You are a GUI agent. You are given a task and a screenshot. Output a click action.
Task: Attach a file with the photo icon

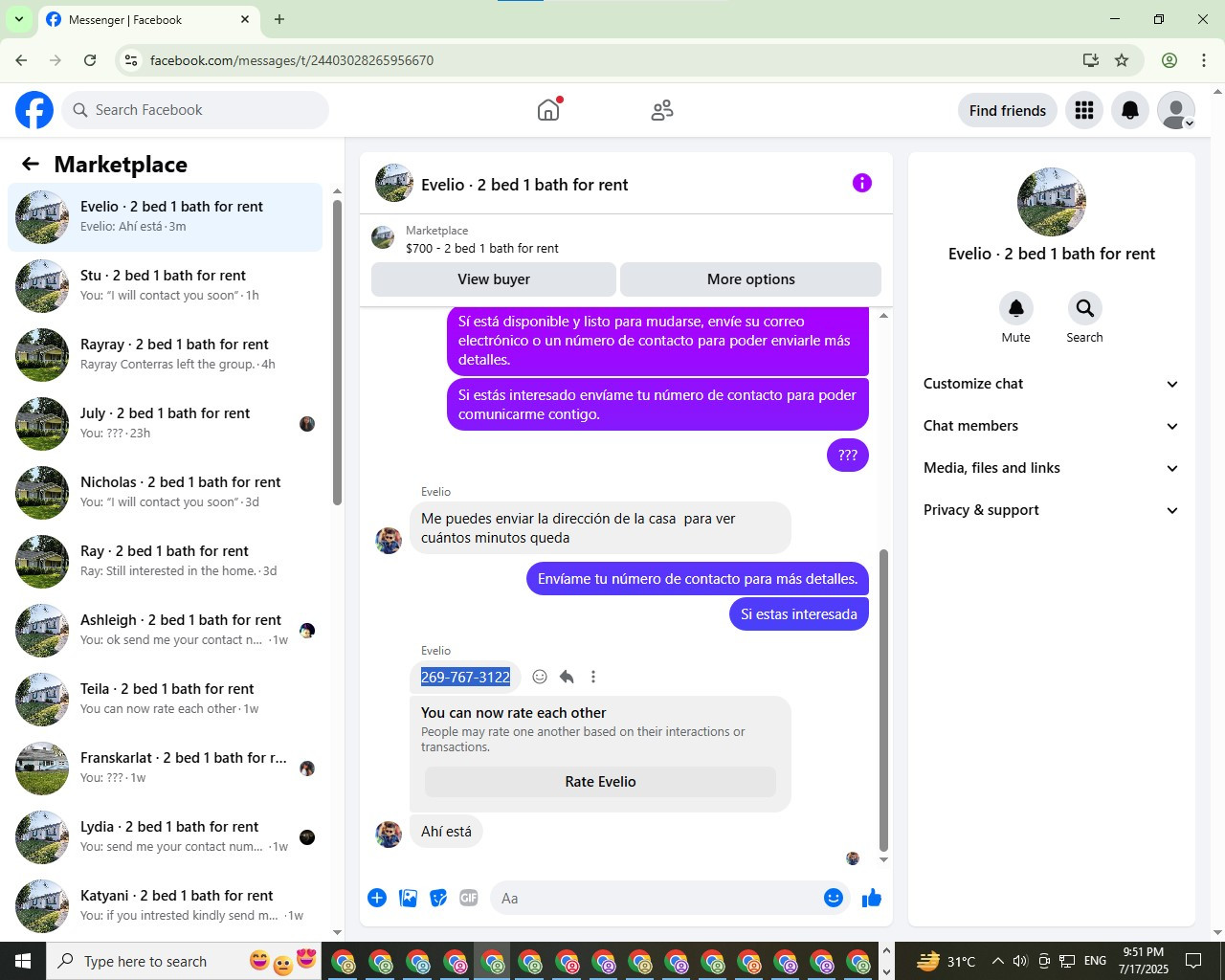click(408, 898)
